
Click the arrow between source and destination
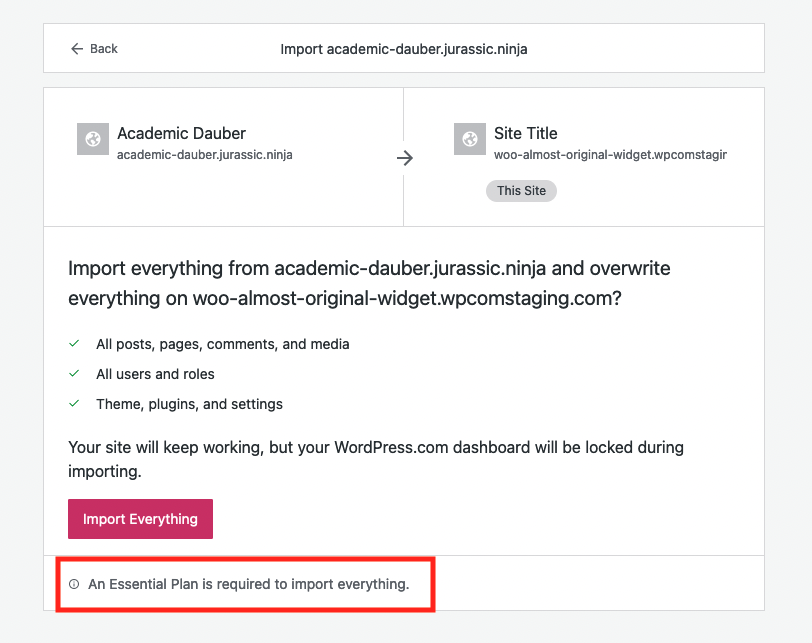(404, 158)
